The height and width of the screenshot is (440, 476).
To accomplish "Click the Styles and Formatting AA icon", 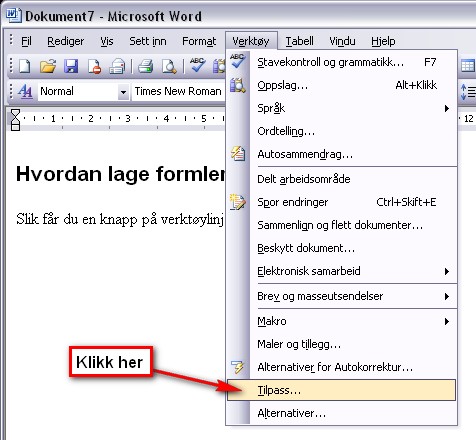I will pos(25,91).
